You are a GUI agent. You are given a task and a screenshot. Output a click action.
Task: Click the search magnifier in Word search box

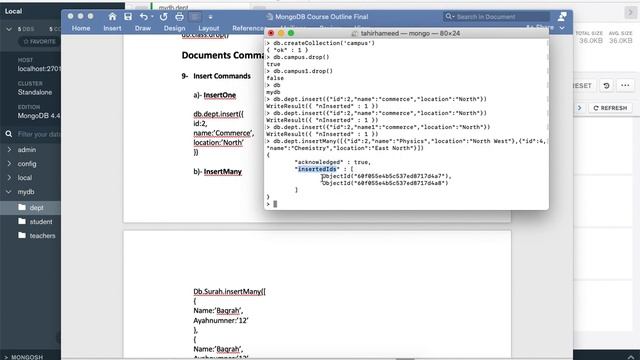(x=449, y=16)
